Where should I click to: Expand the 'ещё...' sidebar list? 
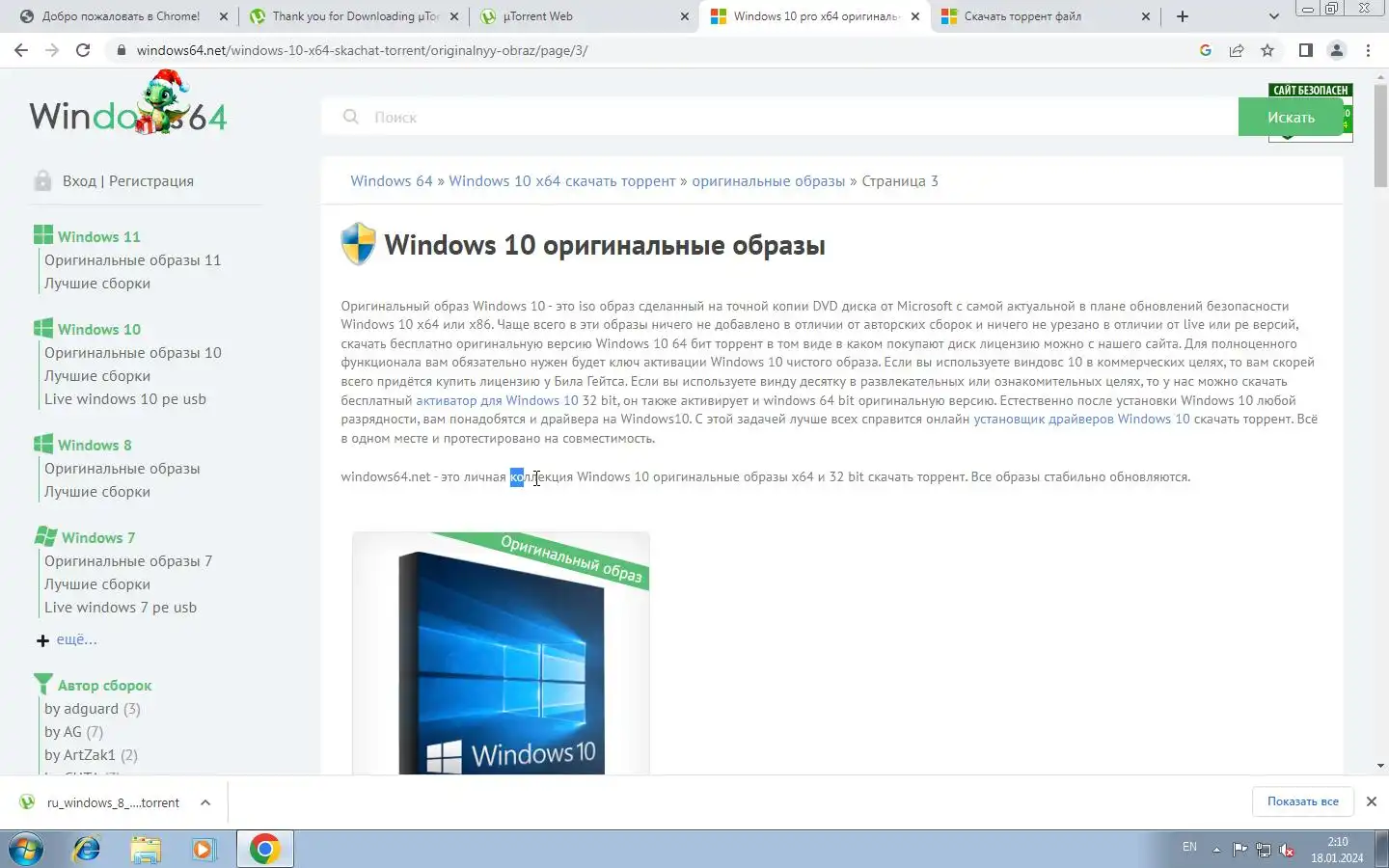coord(76,639)
